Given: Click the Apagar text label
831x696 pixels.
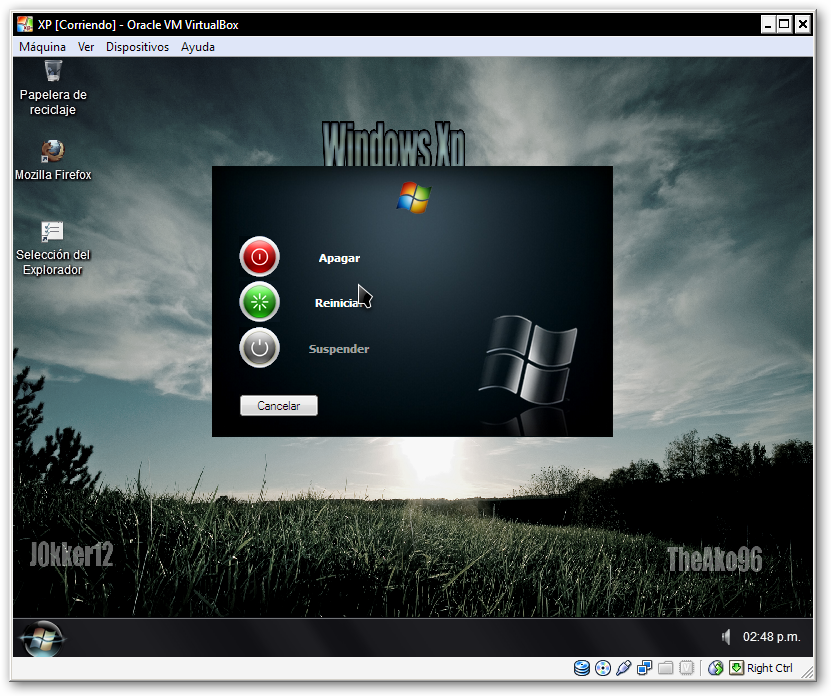Looking at the screenshot, I should click(339, 258).
